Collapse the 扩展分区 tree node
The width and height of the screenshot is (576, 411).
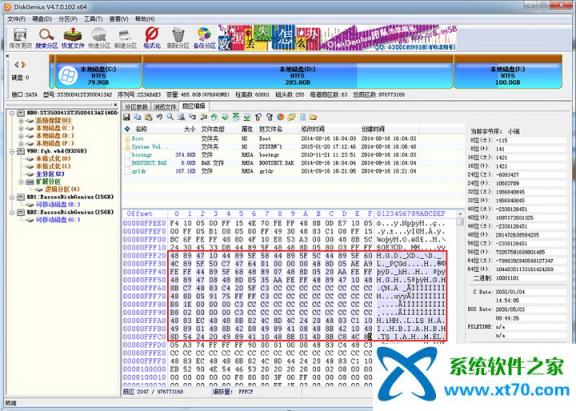coord(21,181)
